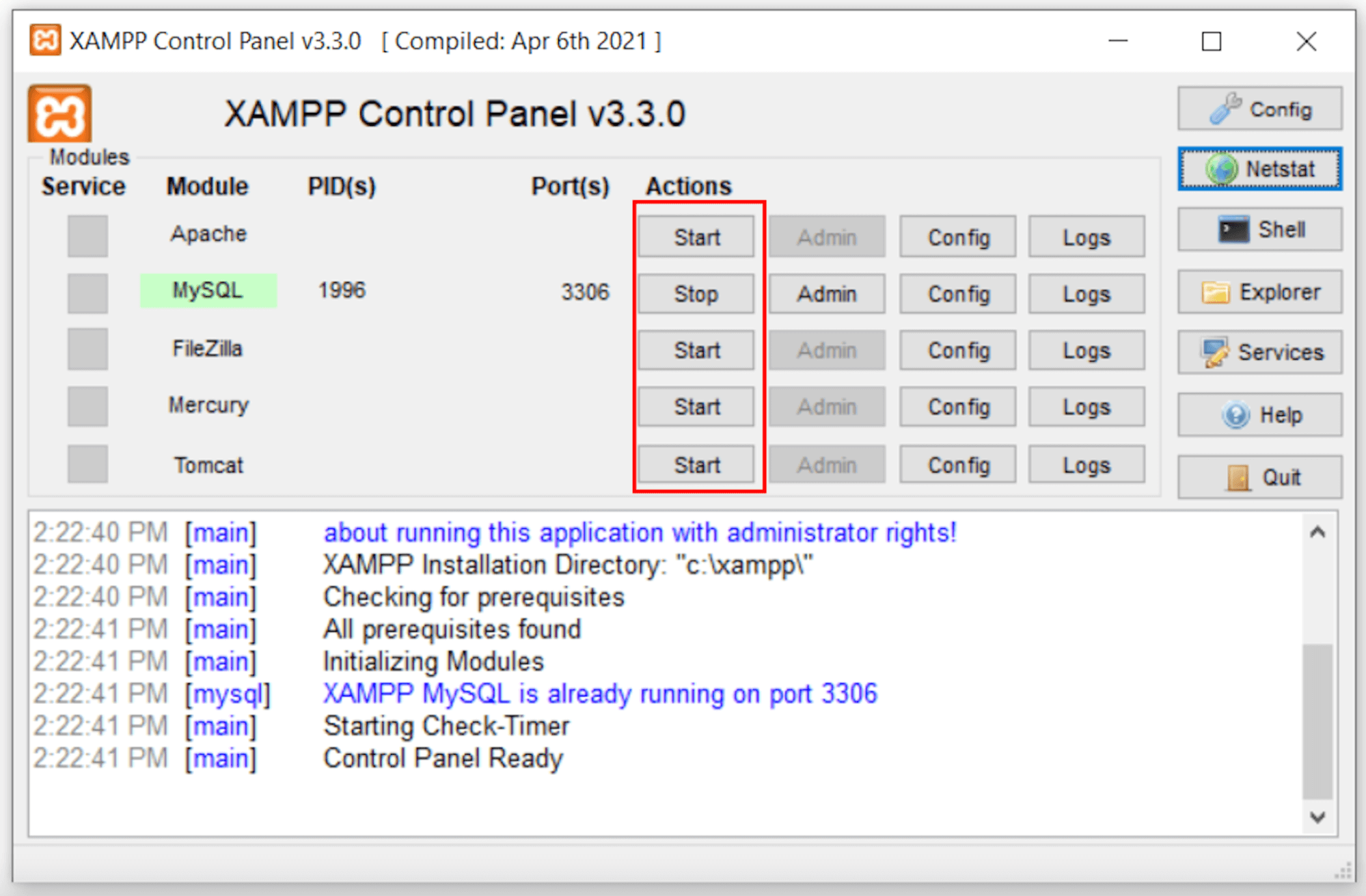Click the XAMPP logo in the top corner
The width and height of the screenshot is (1366, 896).
point(58,113)
